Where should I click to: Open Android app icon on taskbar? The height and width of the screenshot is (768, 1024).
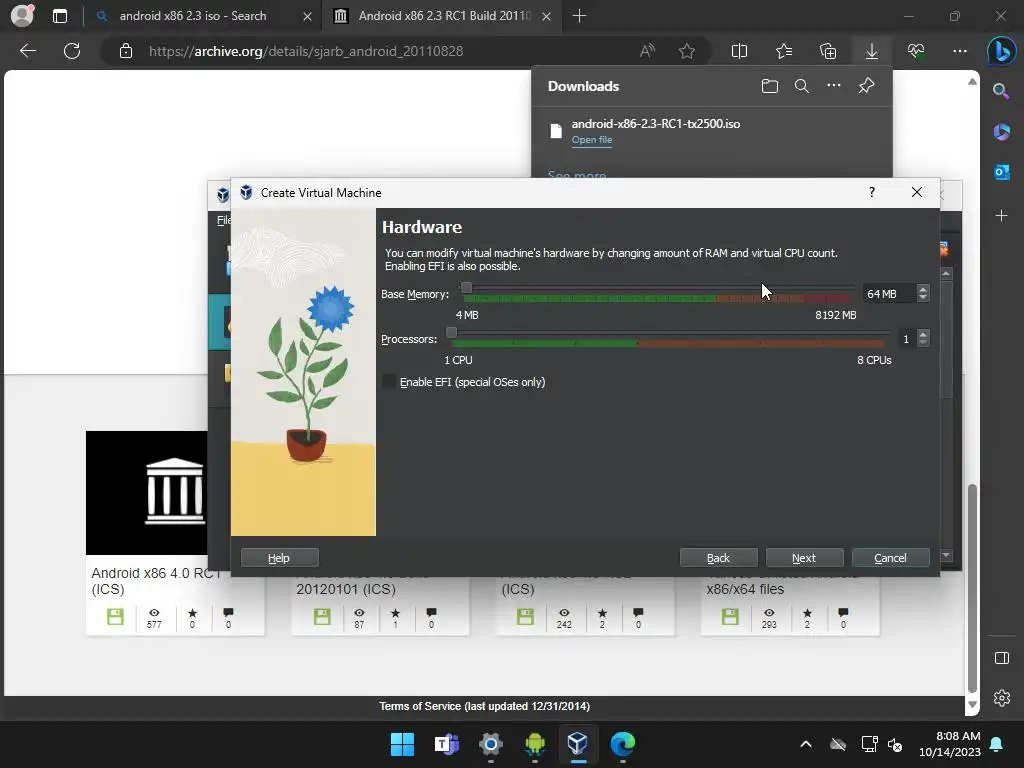(535, 744)
